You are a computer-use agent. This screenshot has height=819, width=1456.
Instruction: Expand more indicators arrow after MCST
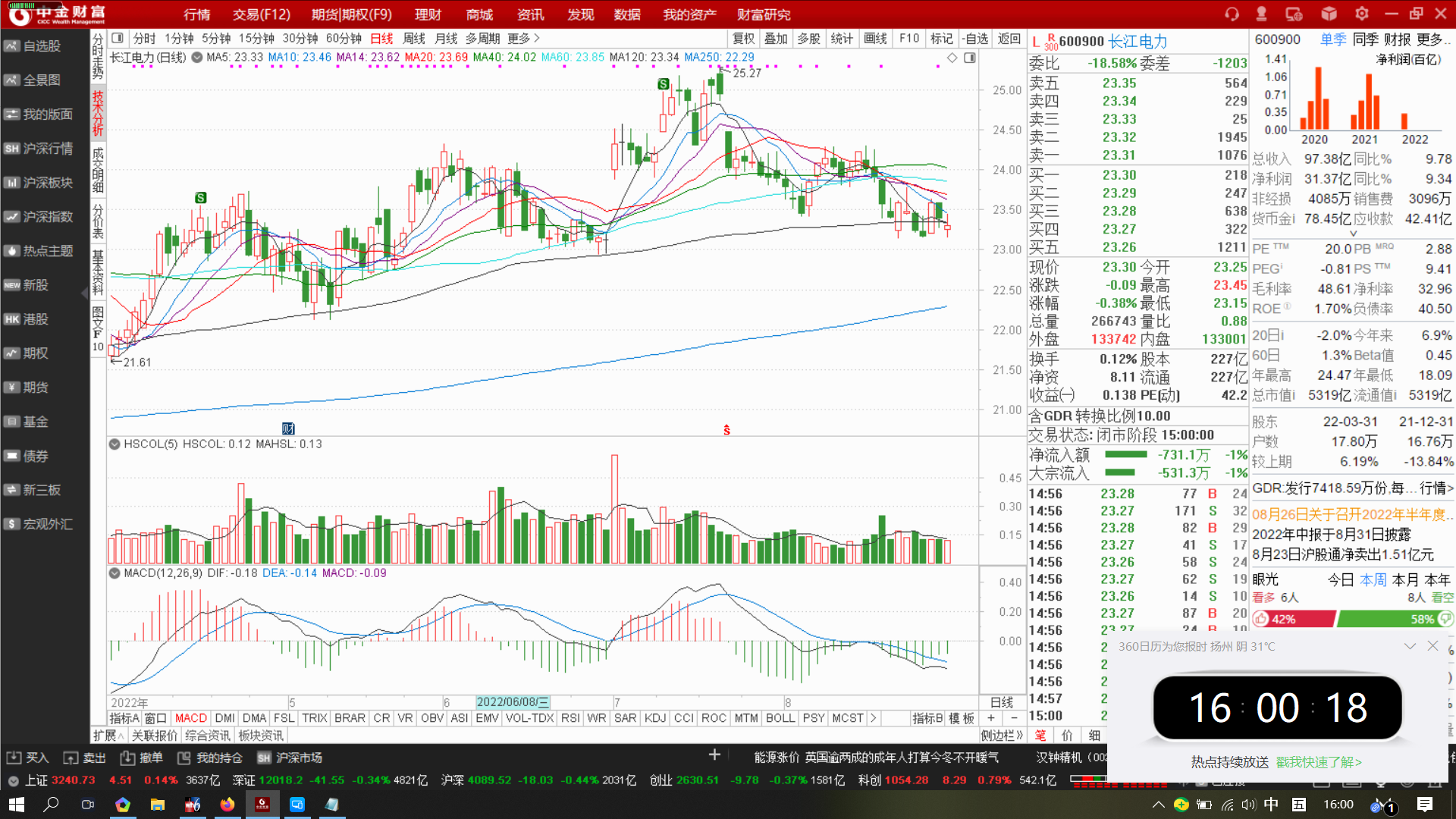point(873,718)
